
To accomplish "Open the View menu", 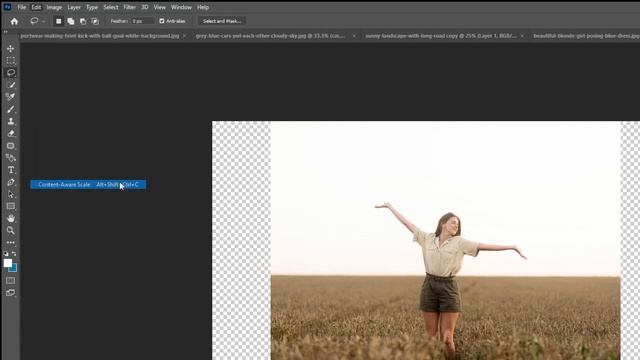I will [160, 7].
